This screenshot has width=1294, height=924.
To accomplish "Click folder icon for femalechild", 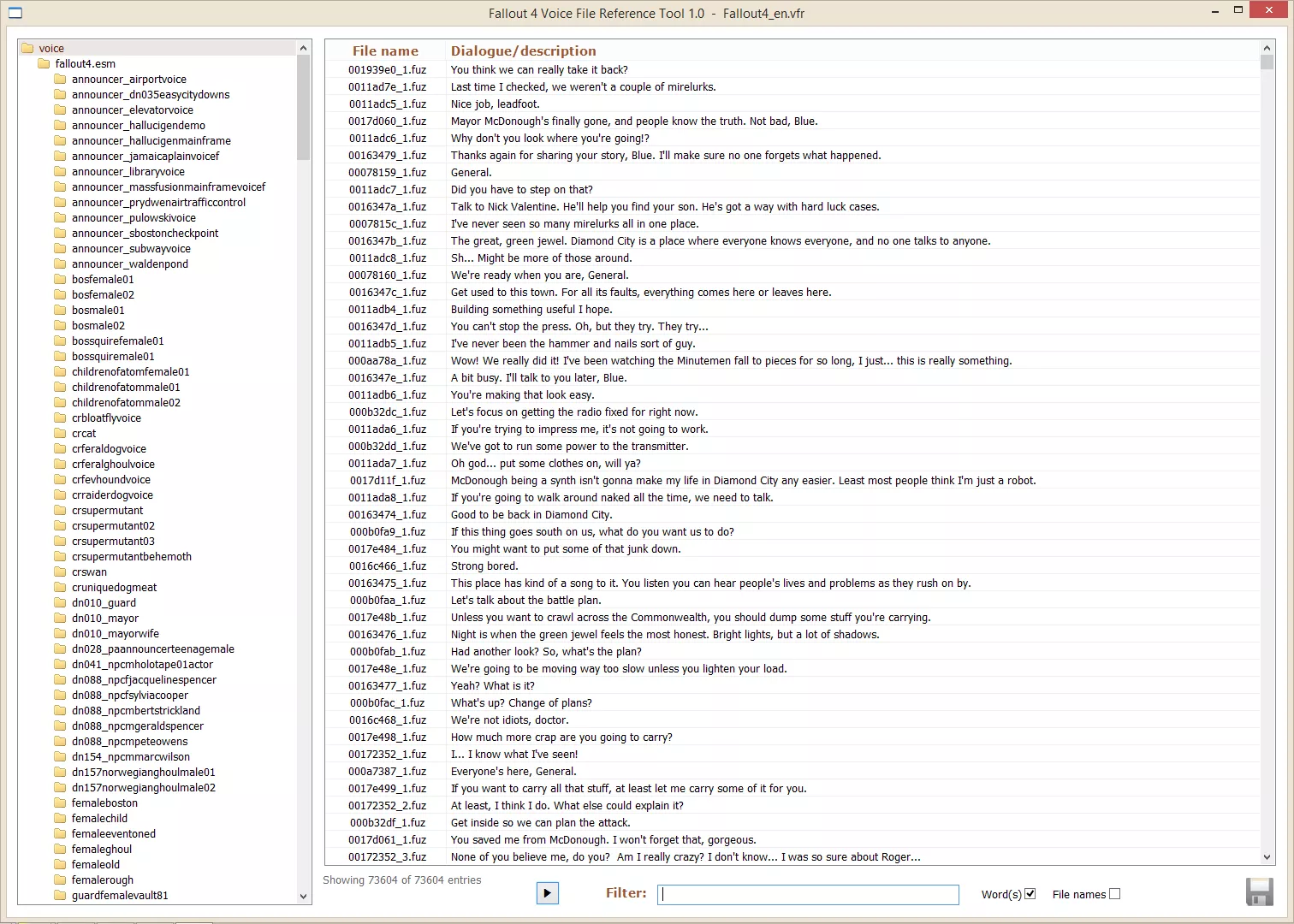I will coord(60,818).
